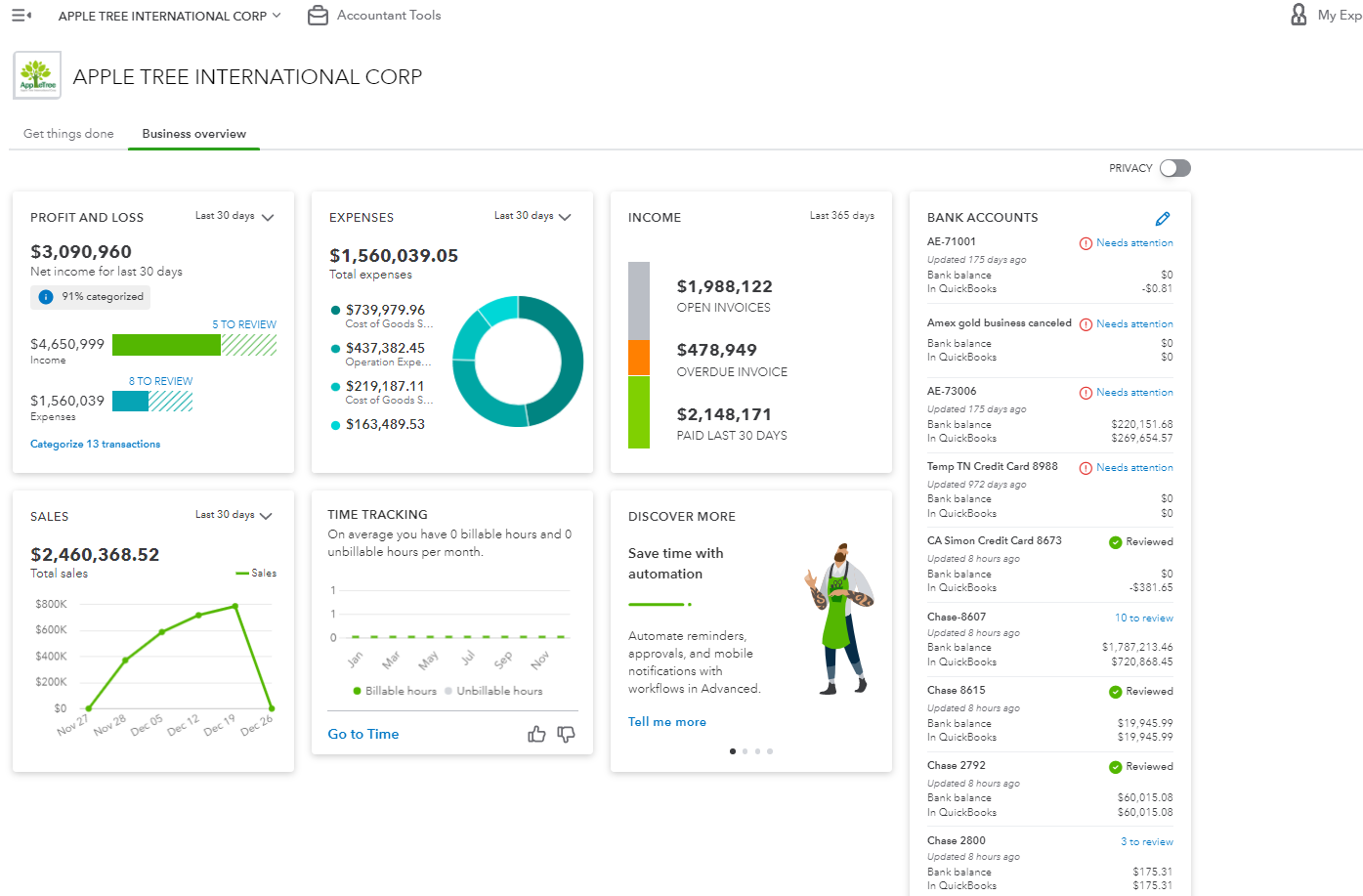Screen dimensions: 1363x896
Task: Open the company name dropdown
Action: coord(169,16)
